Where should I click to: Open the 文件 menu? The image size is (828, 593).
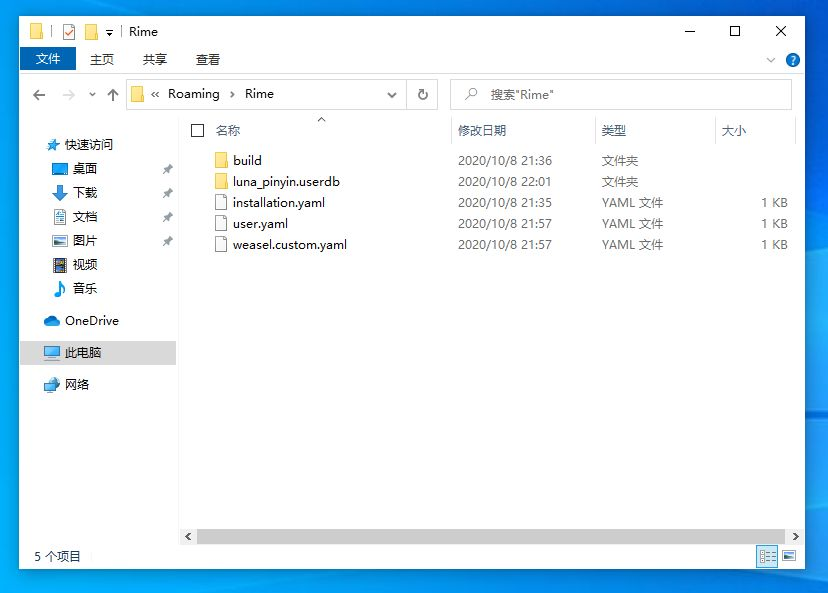pos(47,59)
